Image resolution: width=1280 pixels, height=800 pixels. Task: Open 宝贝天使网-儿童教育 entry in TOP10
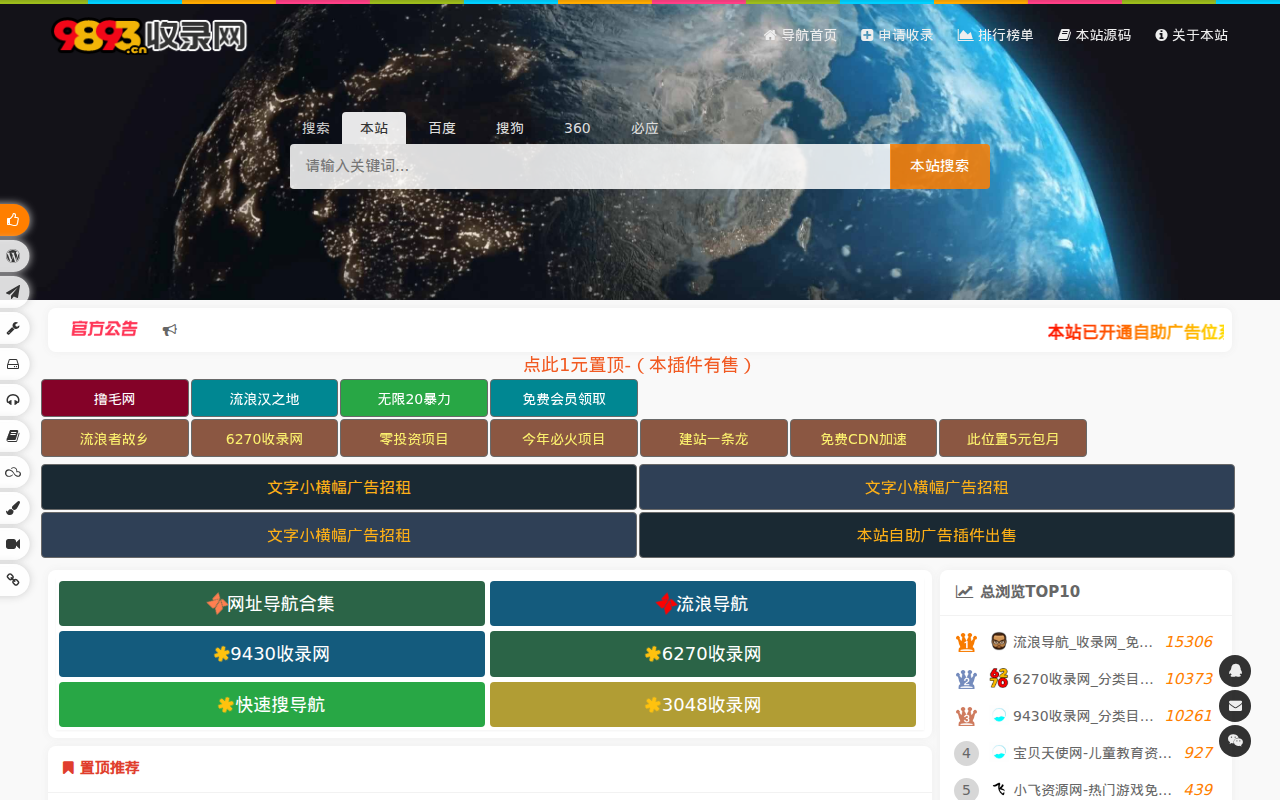tap(1093, 753)
